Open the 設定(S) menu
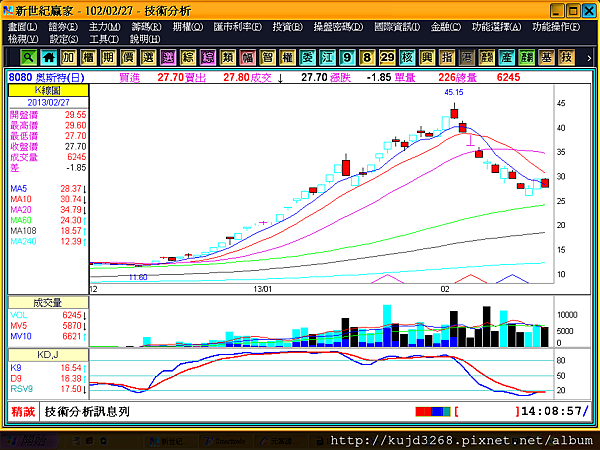 coord(64,39)
